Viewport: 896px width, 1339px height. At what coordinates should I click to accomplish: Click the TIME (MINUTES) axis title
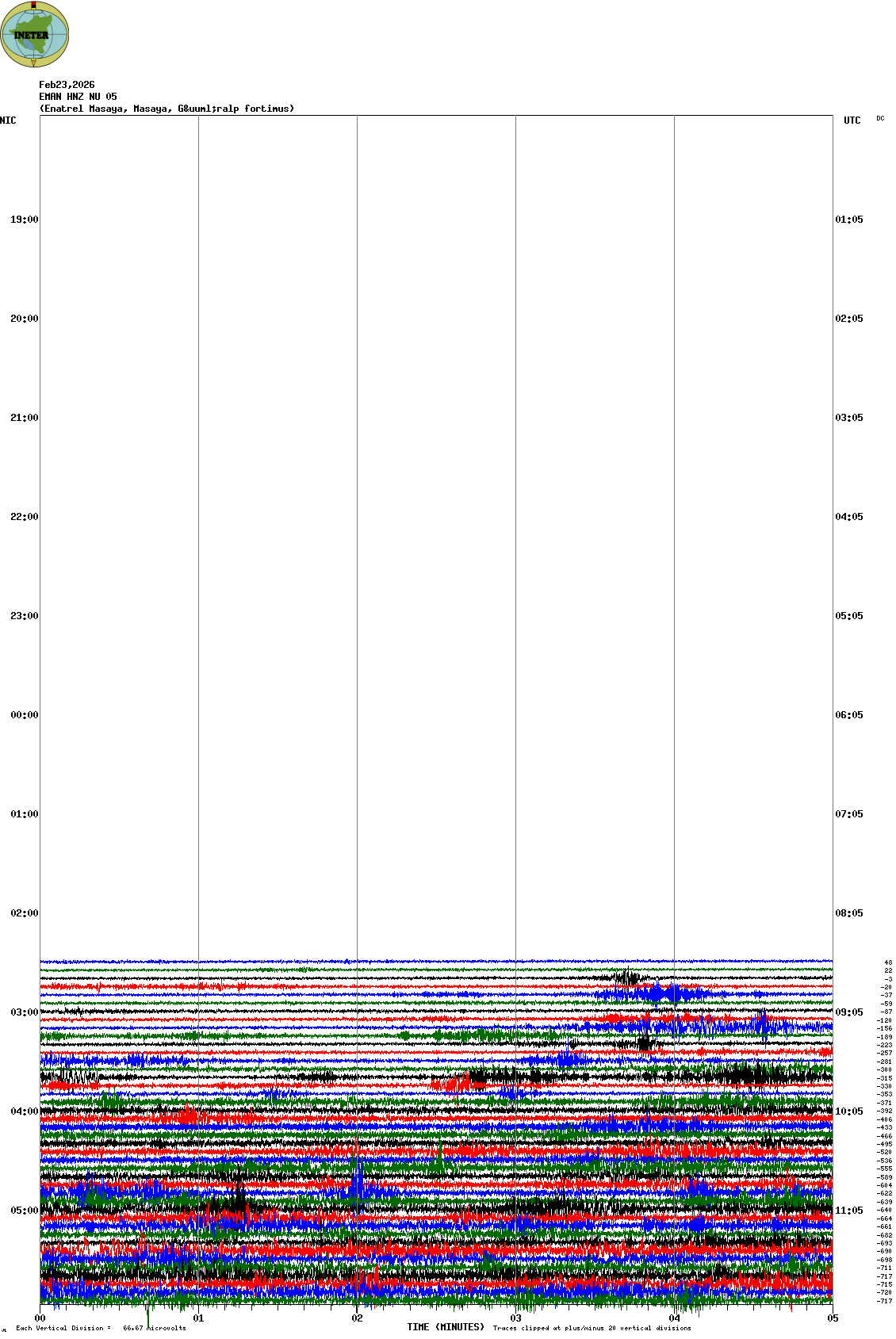446,1327
